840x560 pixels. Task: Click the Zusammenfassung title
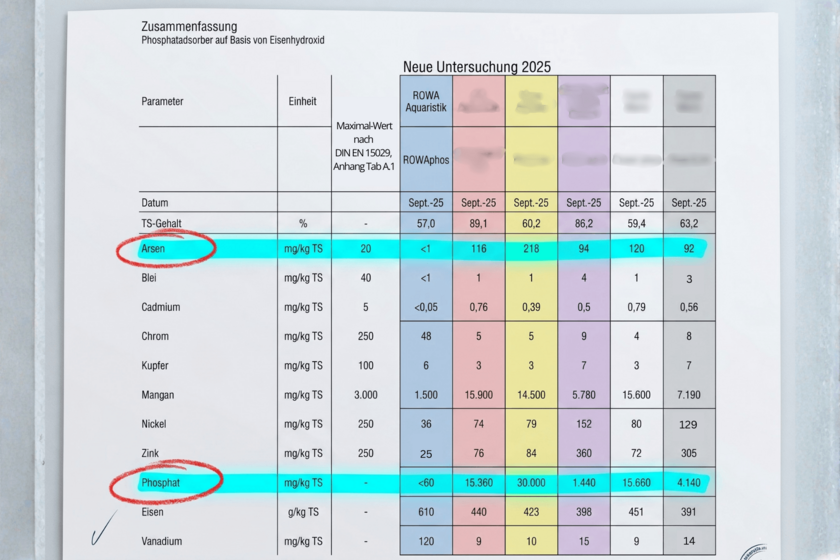coord(189,26)
